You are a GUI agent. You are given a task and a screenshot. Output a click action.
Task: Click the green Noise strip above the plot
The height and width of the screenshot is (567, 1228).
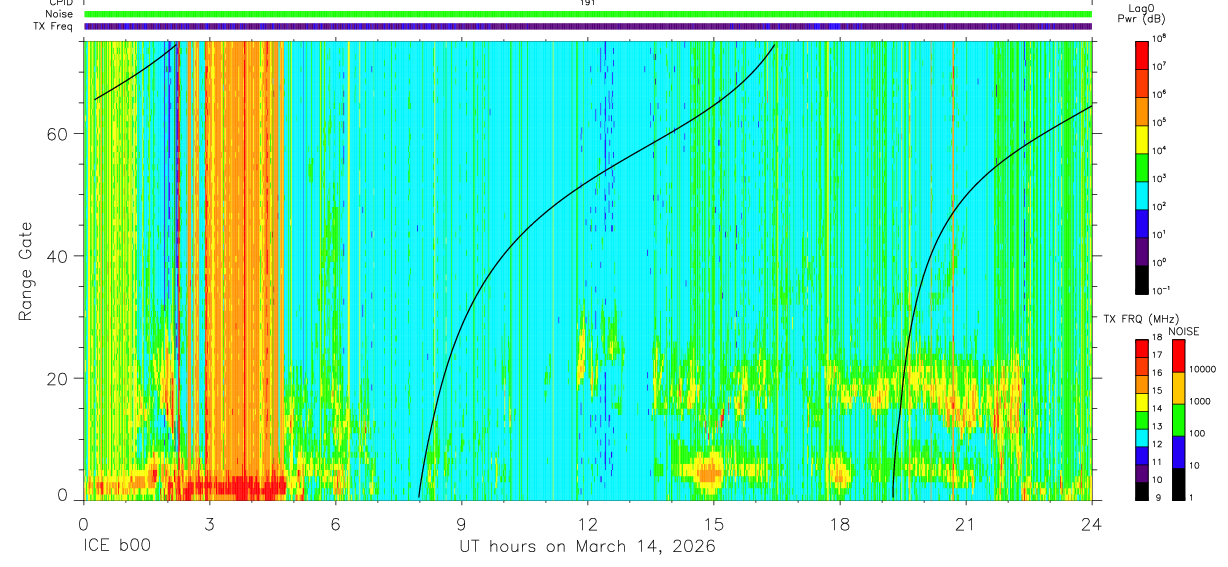[x=588, y=14]
